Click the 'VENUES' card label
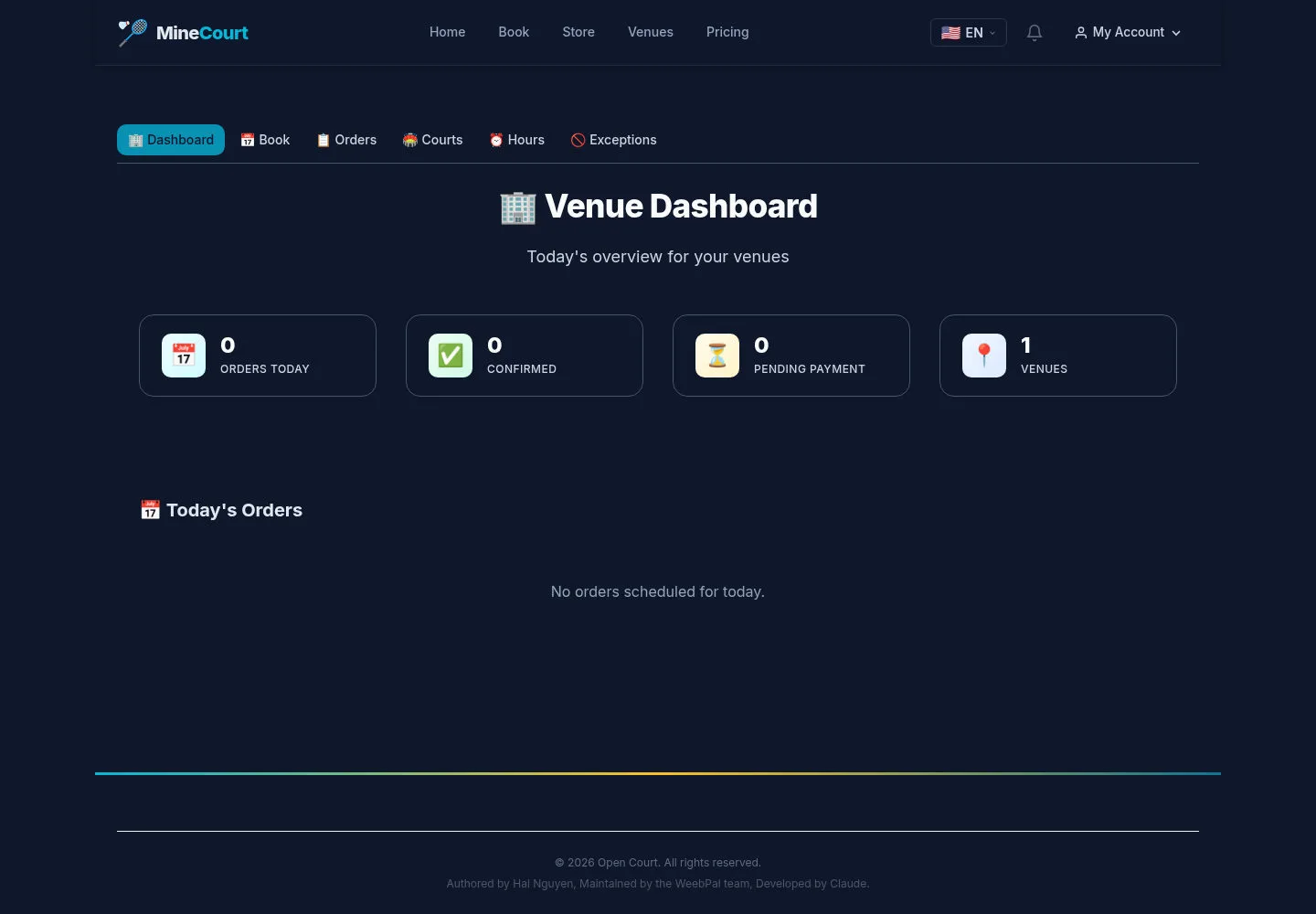1316x914 pixels. pos(1044,369)
